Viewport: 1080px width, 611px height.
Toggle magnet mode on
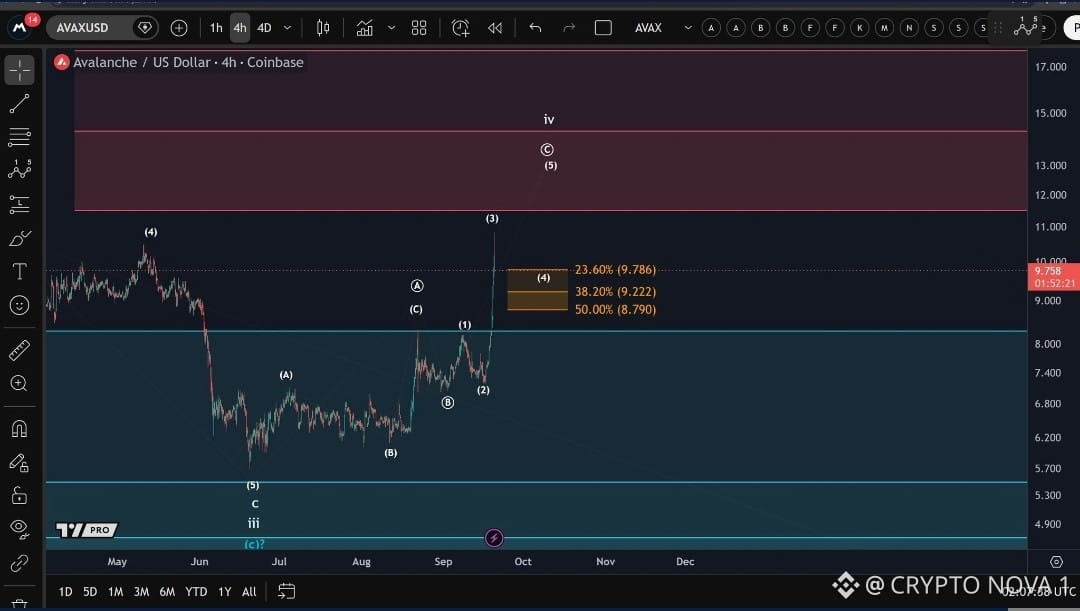(x=19, y=428)
